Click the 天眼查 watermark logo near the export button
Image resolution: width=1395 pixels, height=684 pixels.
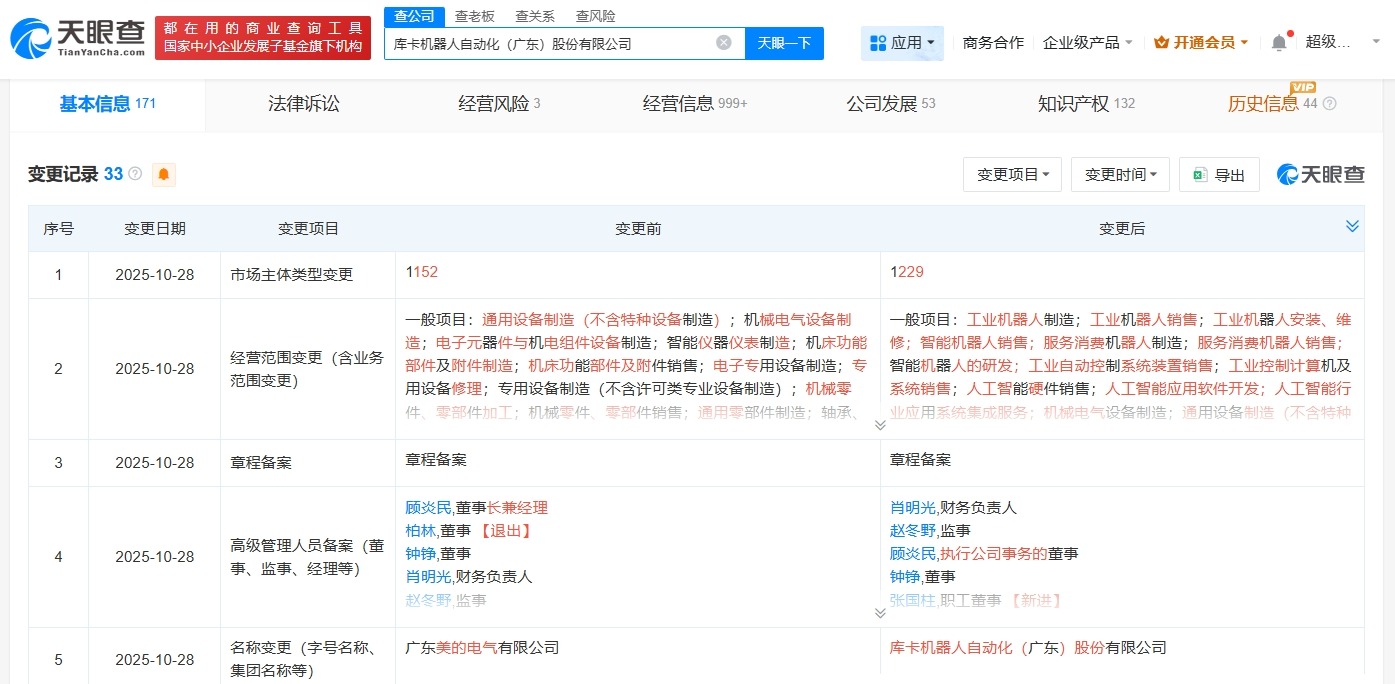(1322, 174)
